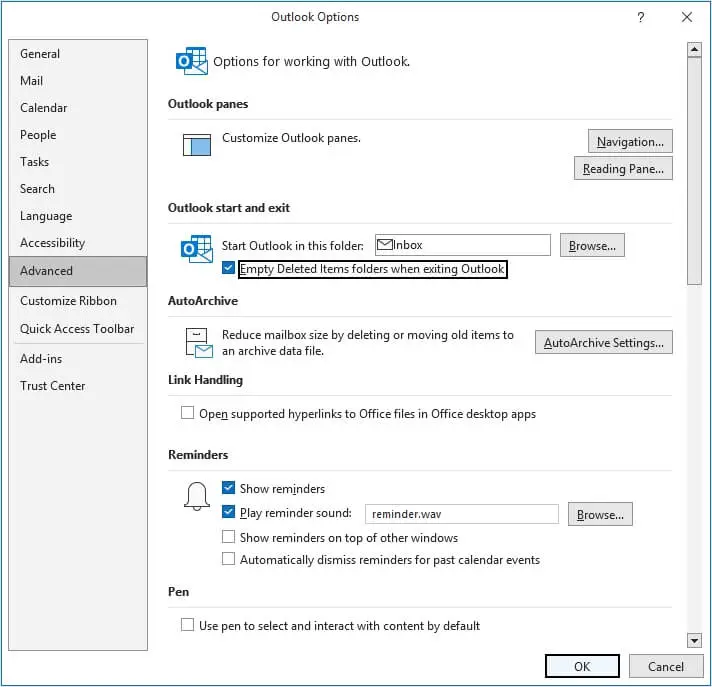Browse for reminder sound file
712x687 pixels.
pyautogui.click(x=600, y=514)
